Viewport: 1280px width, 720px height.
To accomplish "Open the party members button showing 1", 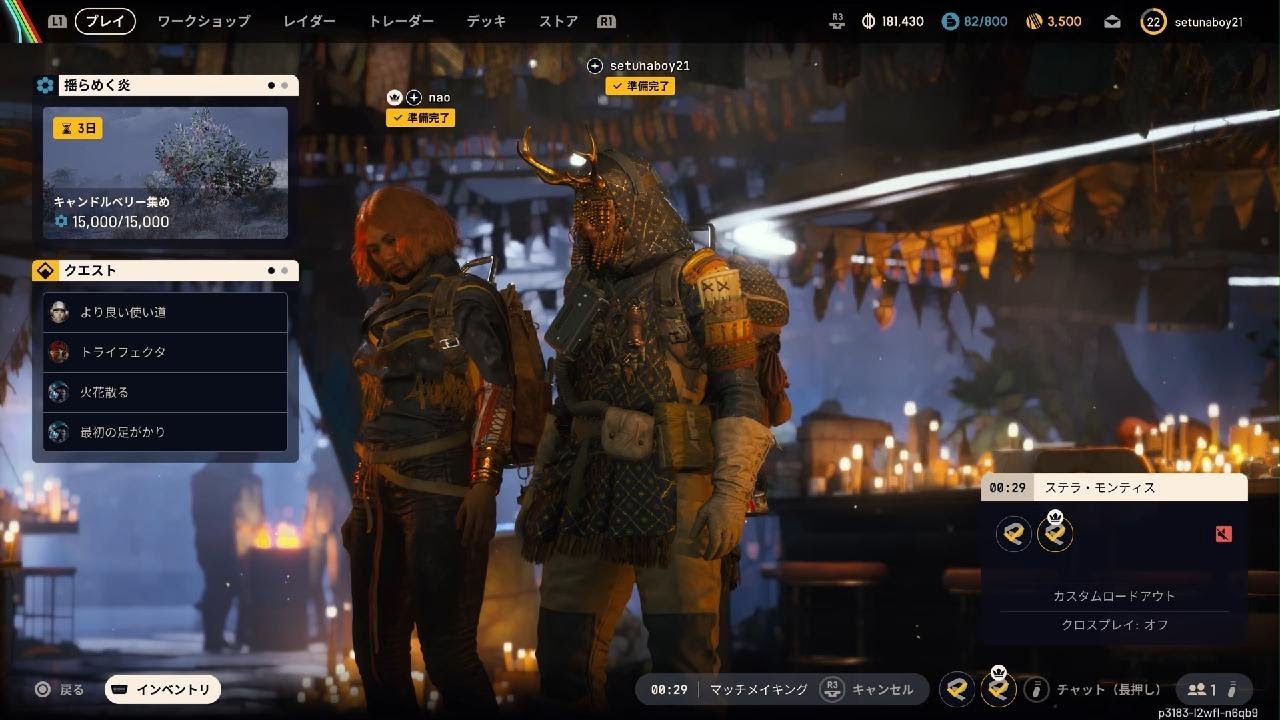I will click(1213, 690).
